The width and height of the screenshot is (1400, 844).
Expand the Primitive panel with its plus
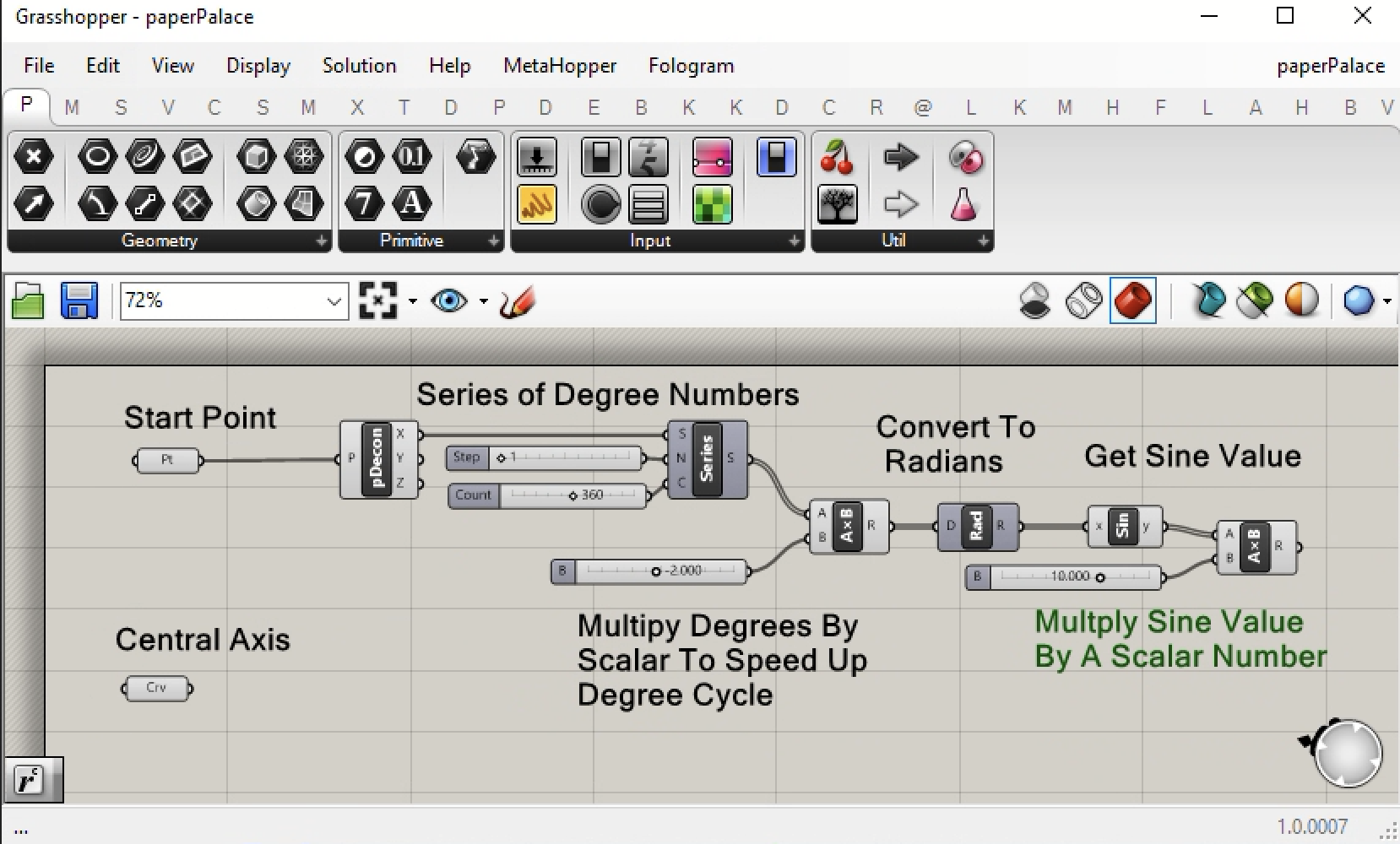pyautogui.click(x=494, y=241)
